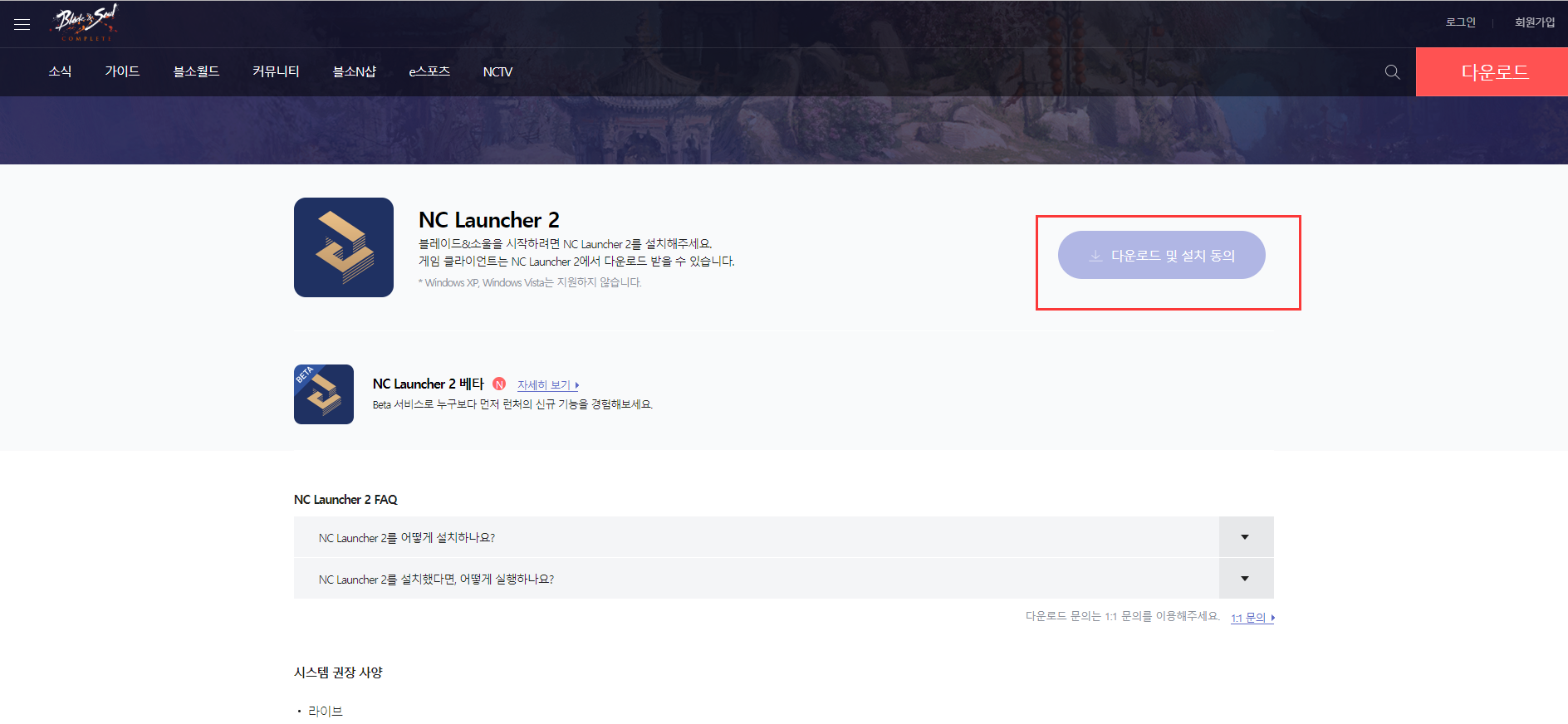The image size is (1568, 724).
Task: Open the hamburger menu icon
Action: 22,24
